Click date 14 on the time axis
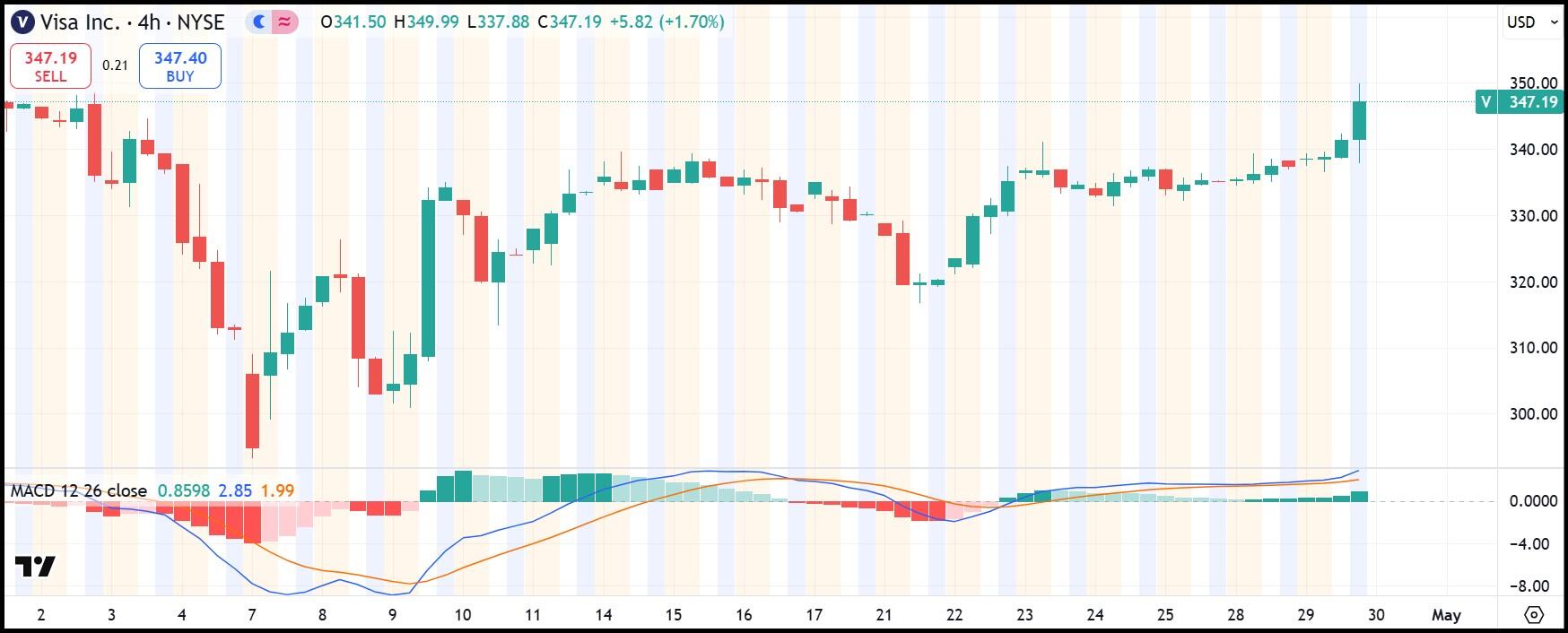The width and height of the screenshot is (1568, 633). point(604,615)
